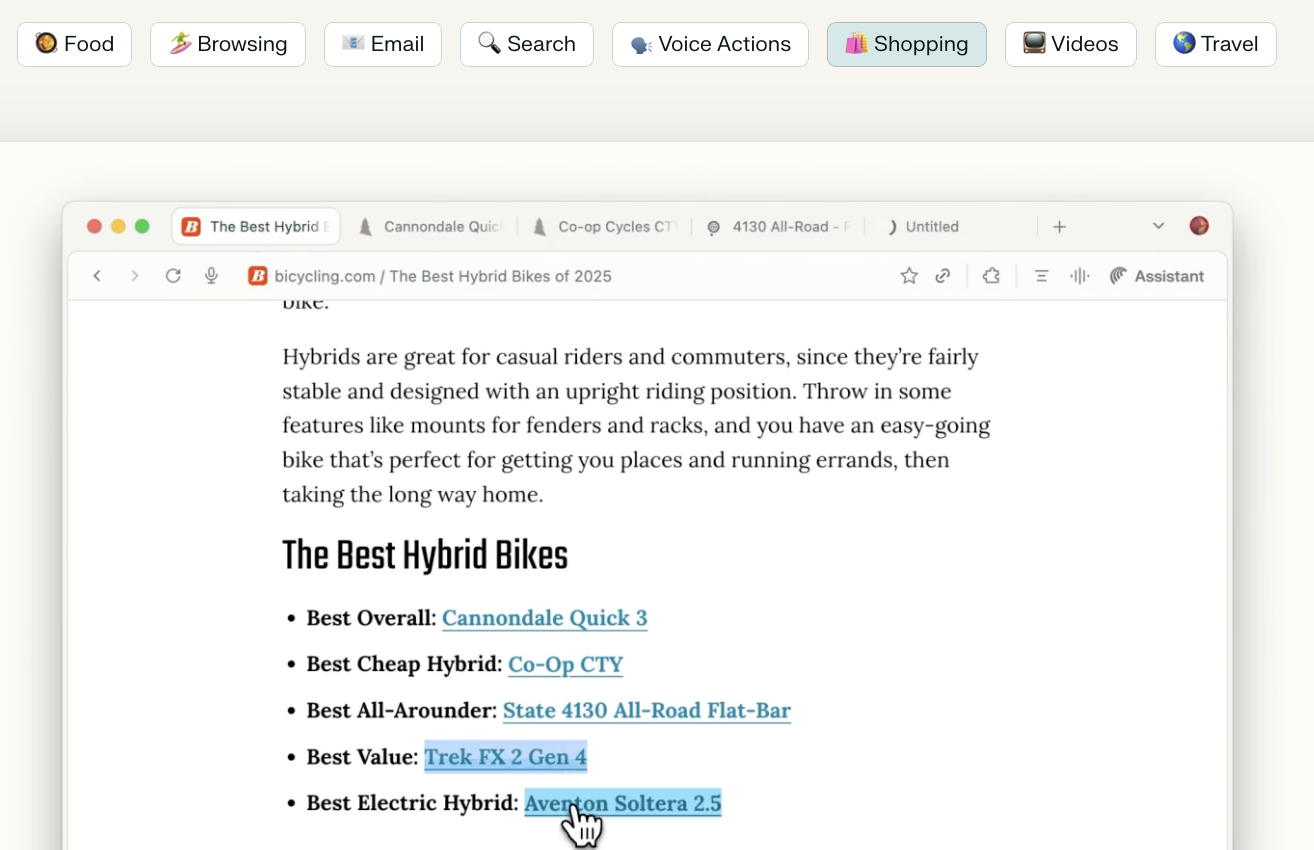Select the Videos category chip
This screenshot has height=850, width=1314.
tap(1071, 44)
